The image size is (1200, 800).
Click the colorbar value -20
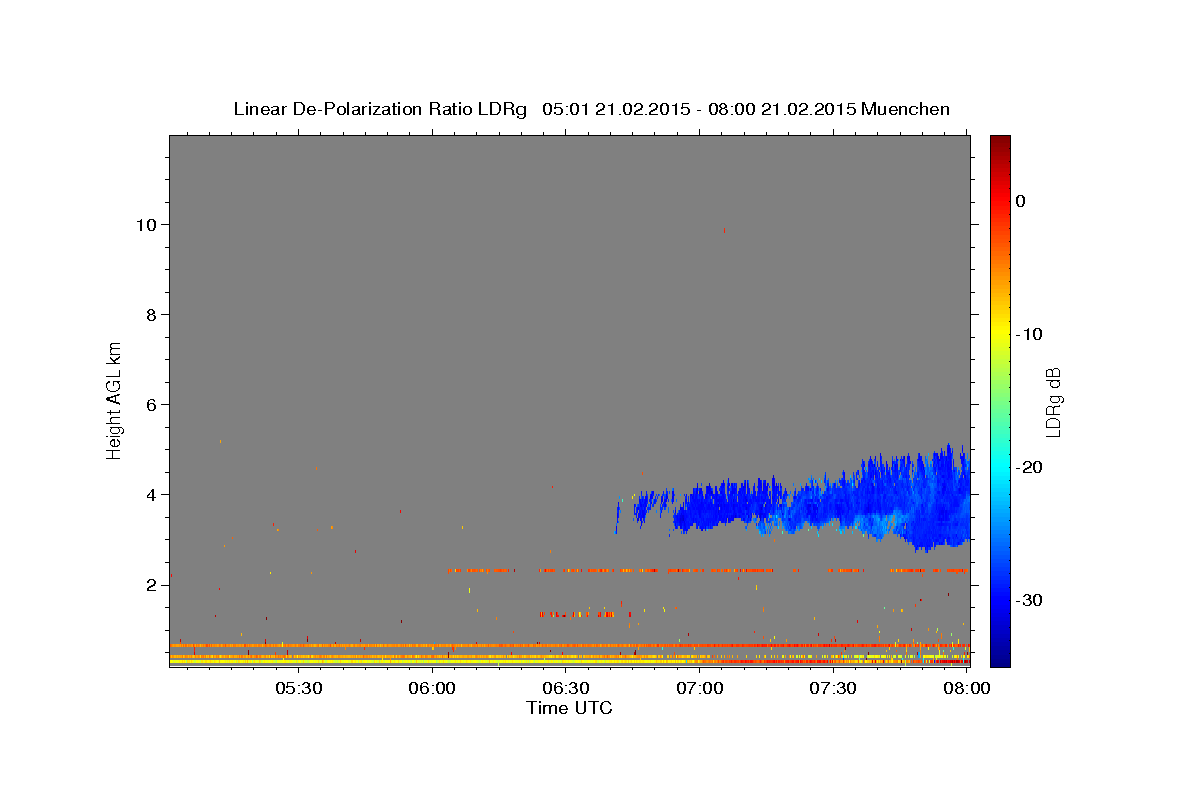(1029, 467)
